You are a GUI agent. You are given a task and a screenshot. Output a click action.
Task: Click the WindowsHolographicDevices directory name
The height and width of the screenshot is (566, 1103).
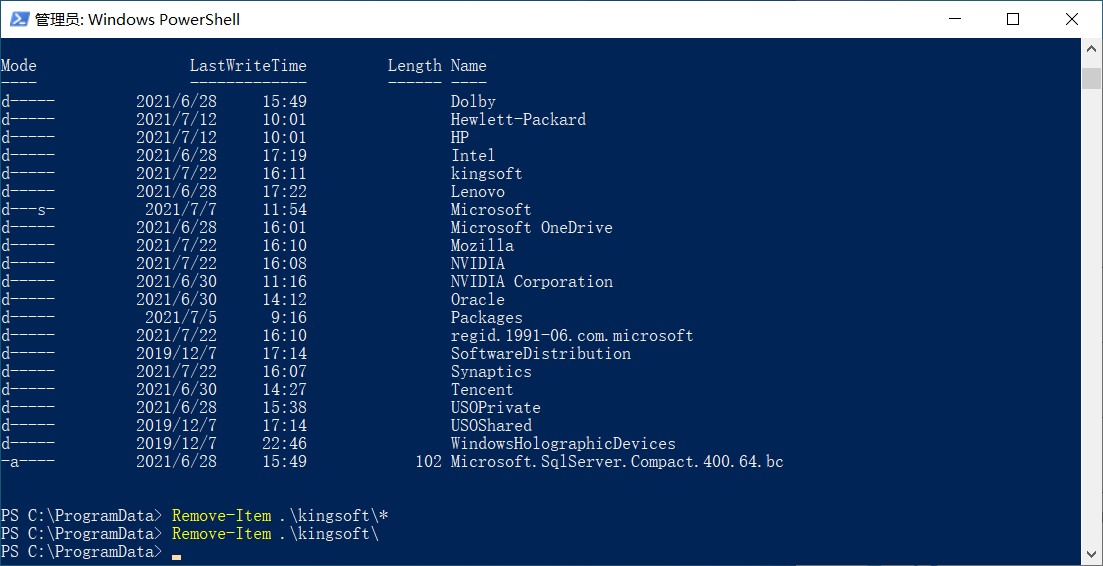tap(563, 444)
